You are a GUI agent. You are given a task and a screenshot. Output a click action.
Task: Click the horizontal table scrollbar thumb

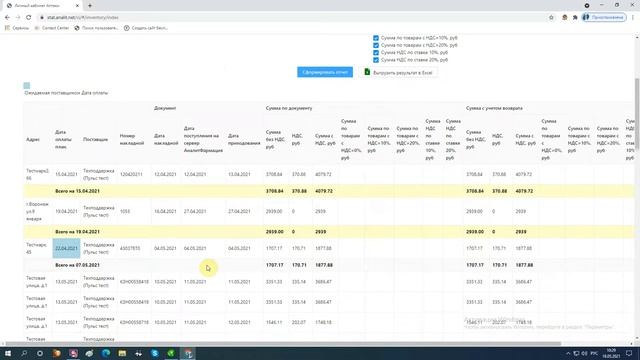pos(283,343)
